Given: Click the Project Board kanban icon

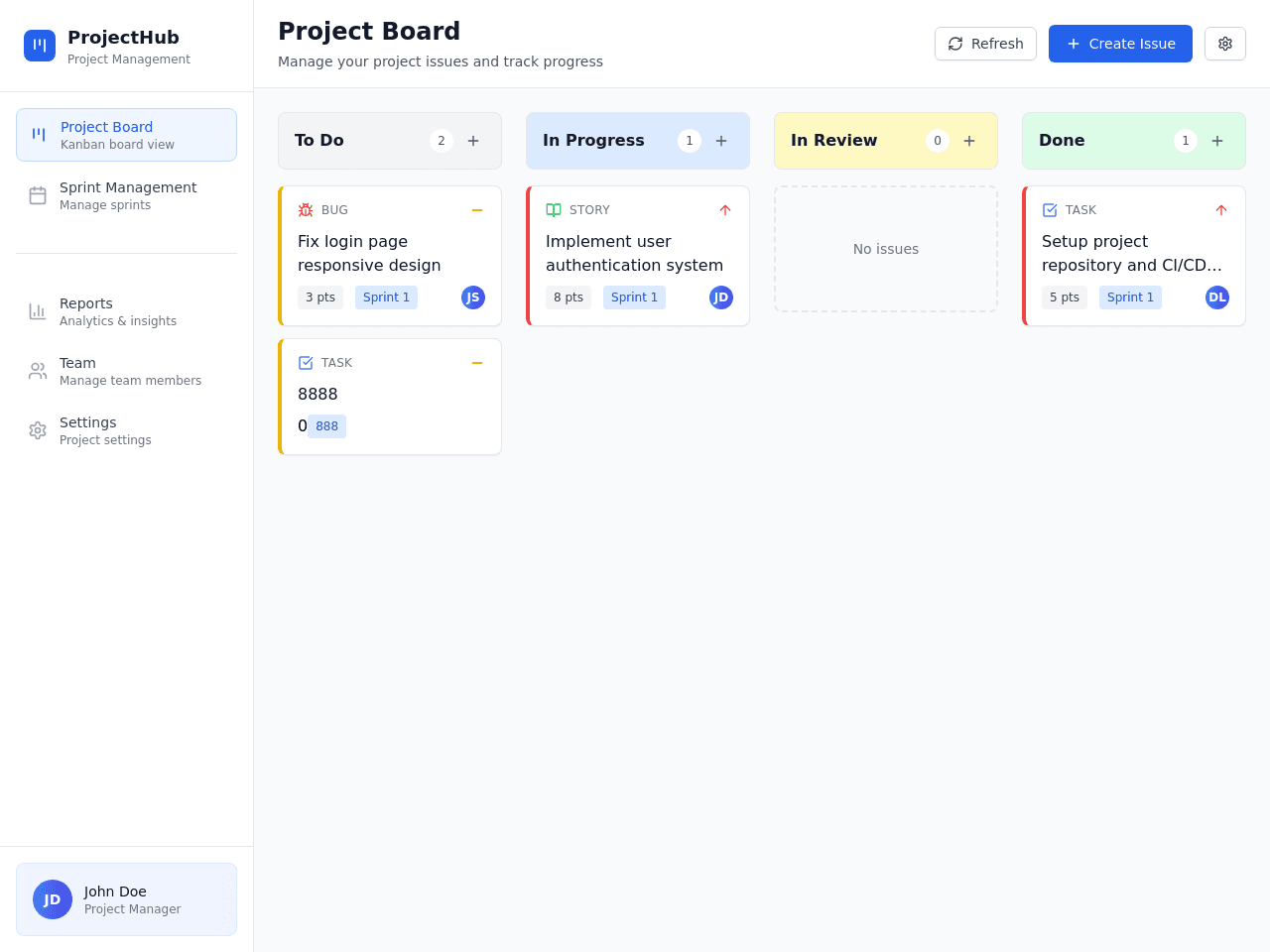Looking at the screenshot, I should pyautogui.click(x=39, y=135).
